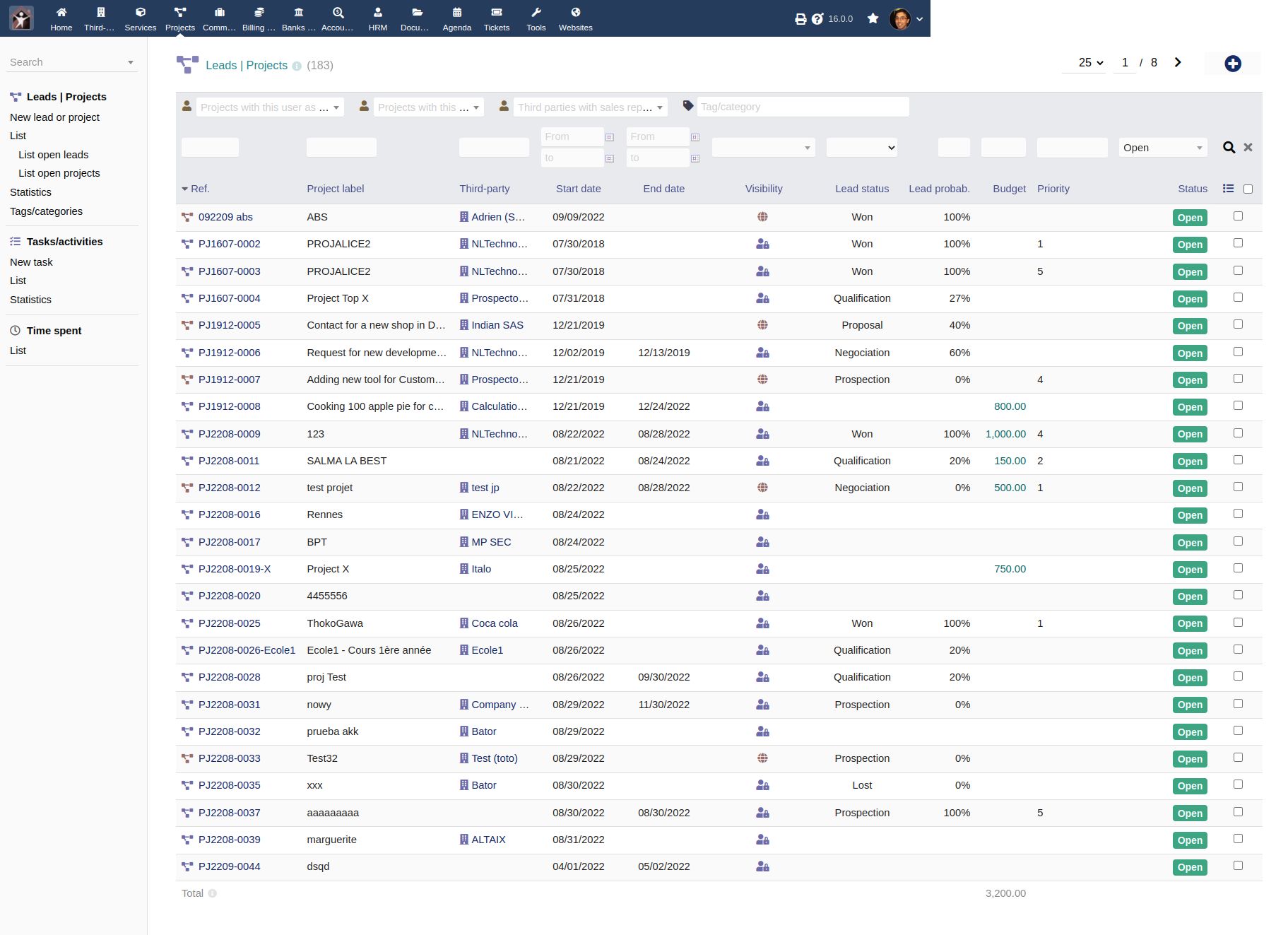Clear filters with the X icon
The image size is (1288, 935).
[x=1248, y=148]
